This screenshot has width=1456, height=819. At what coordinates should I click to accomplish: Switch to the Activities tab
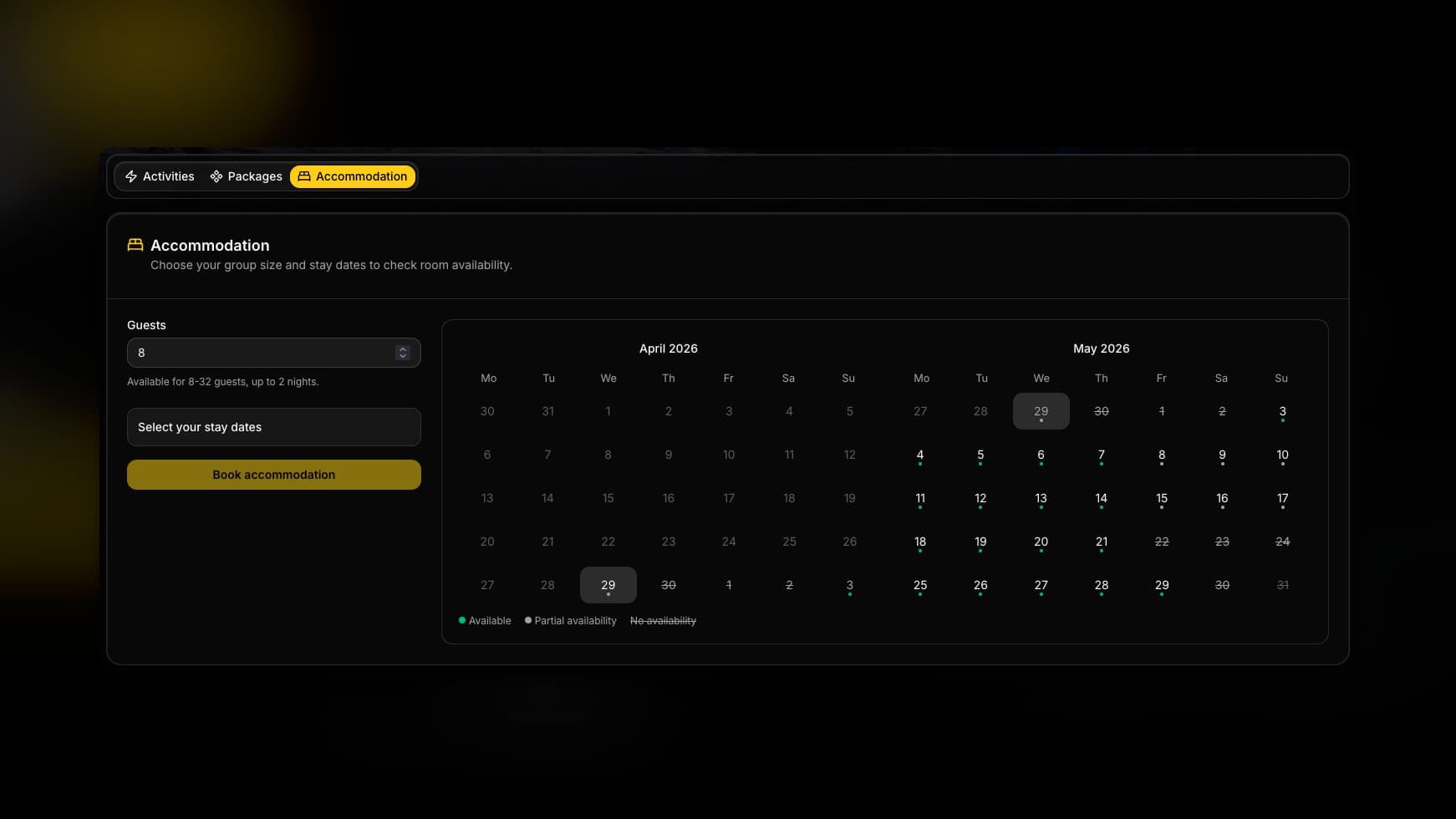point(160,176)
